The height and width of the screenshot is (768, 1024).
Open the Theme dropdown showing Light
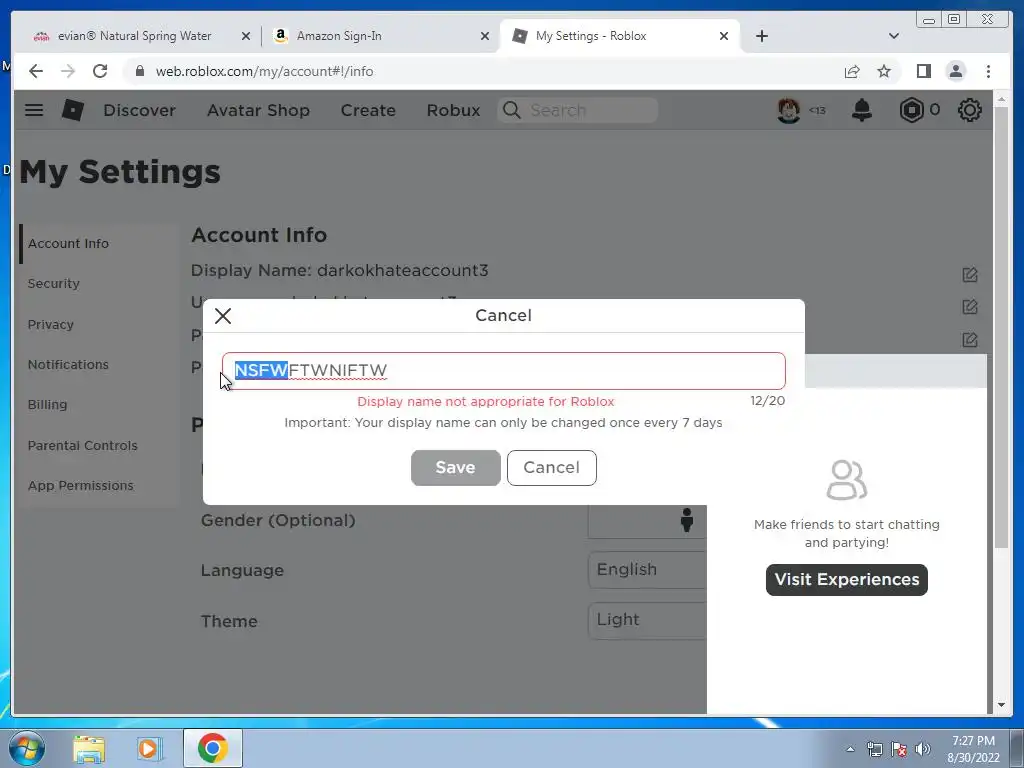[647, 620]
